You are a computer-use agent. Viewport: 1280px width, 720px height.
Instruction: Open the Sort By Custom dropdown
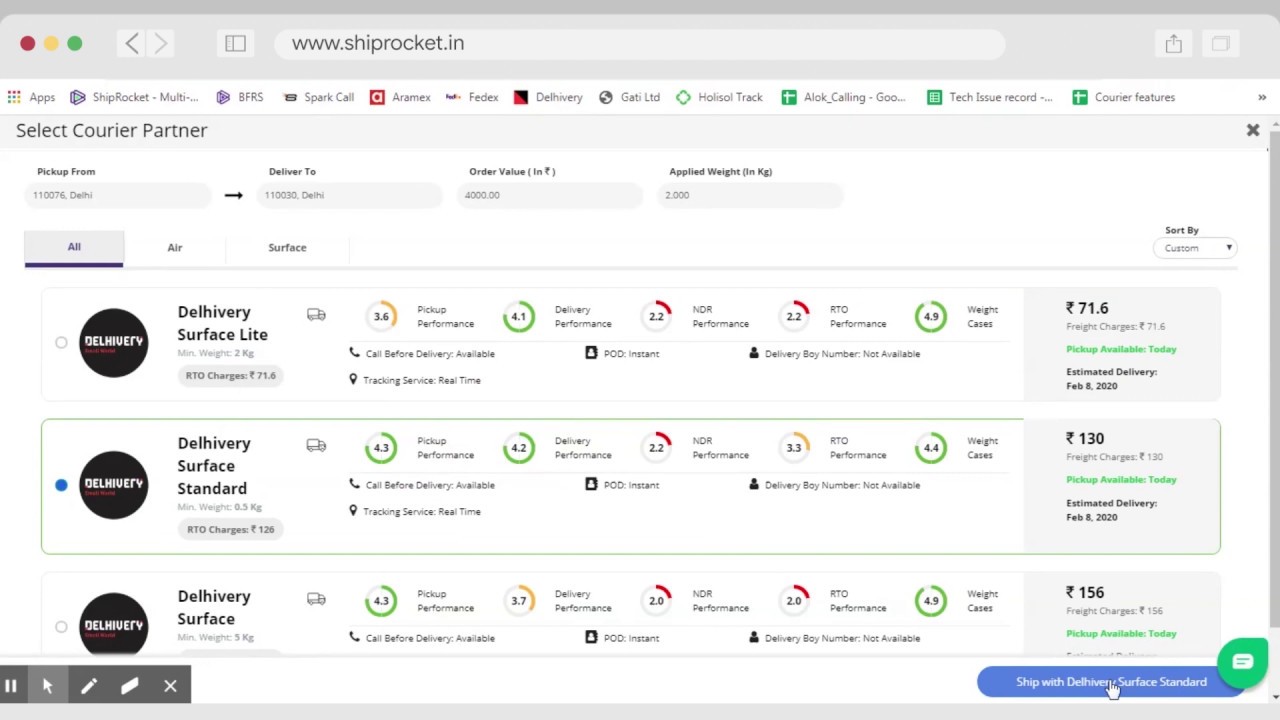pyautogui.click(x=1196, y=248)
